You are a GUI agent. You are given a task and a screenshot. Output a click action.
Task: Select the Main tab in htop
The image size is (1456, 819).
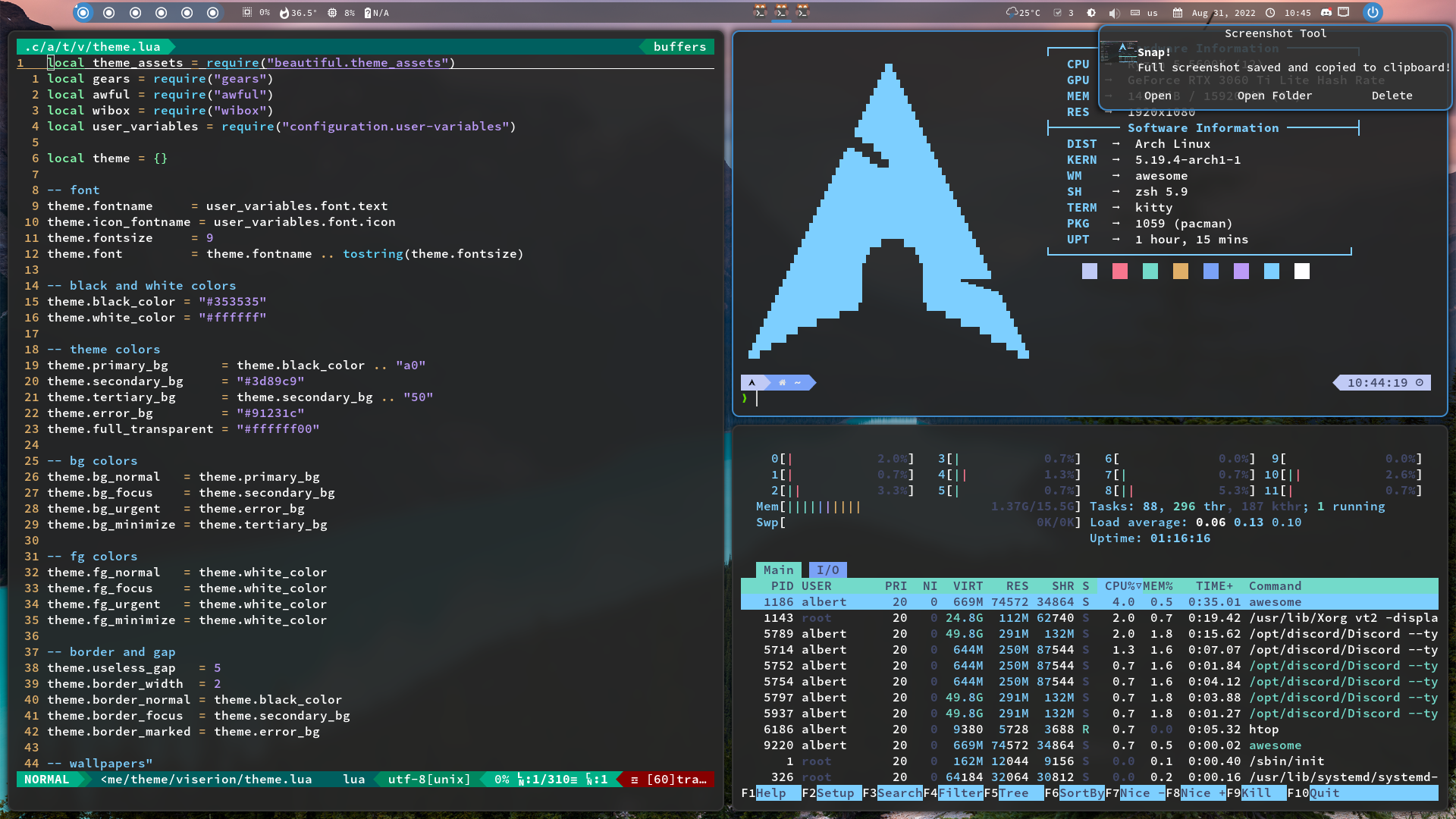coord(778,570)
